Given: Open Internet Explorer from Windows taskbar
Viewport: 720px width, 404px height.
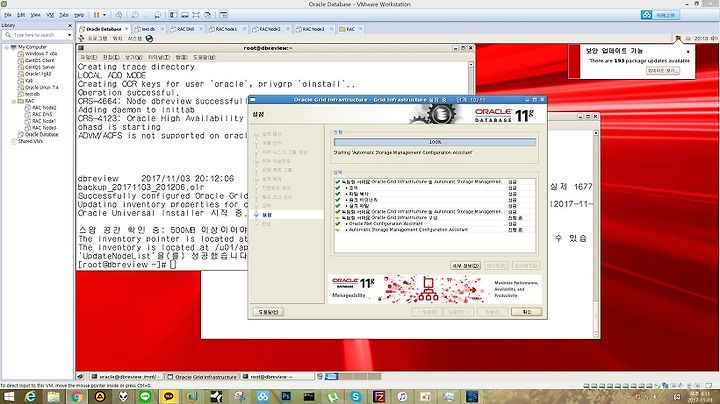Looking at the screenshot, I should (30, 397).
